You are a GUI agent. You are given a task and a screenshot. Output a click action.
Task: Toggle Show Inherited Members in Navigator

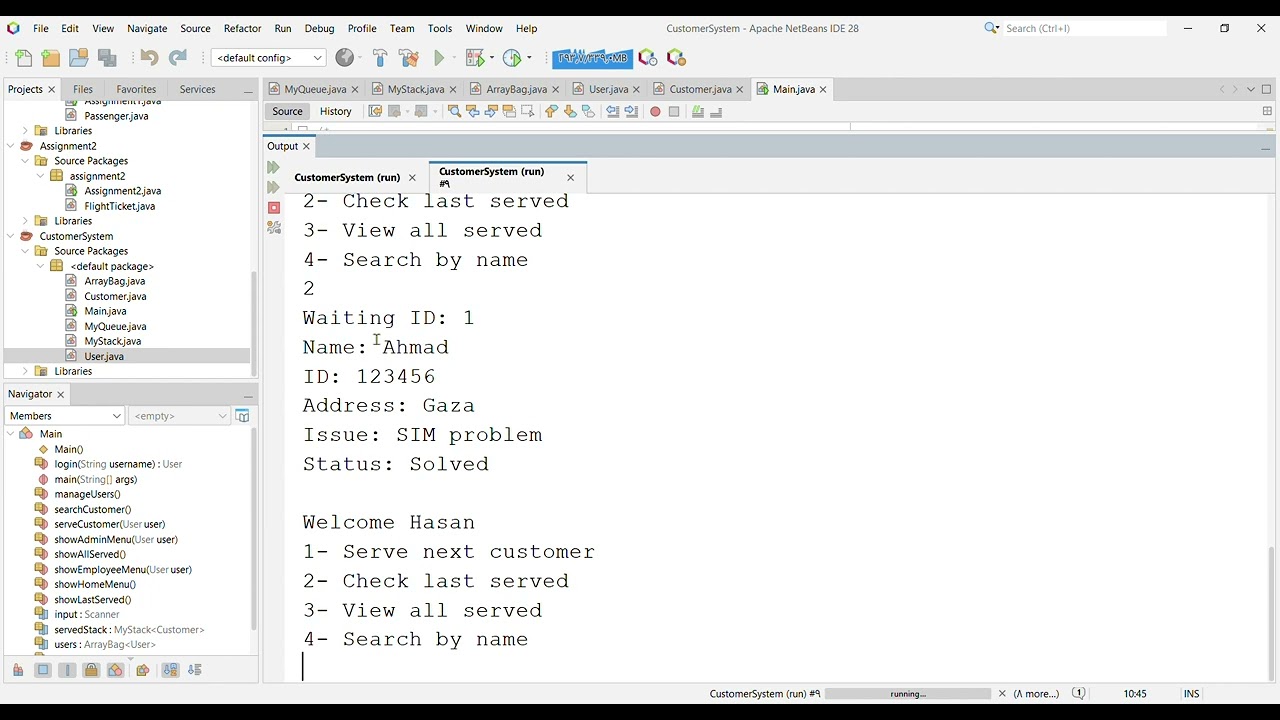(18, 670)
